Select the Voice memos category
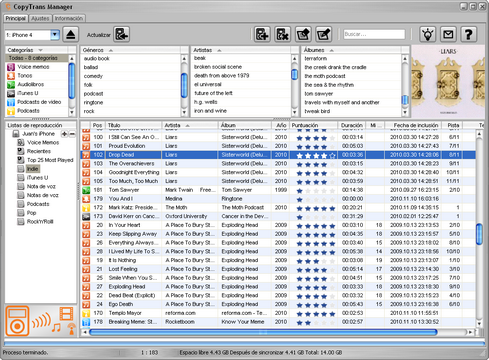489x360 pixels. (33, 67)
